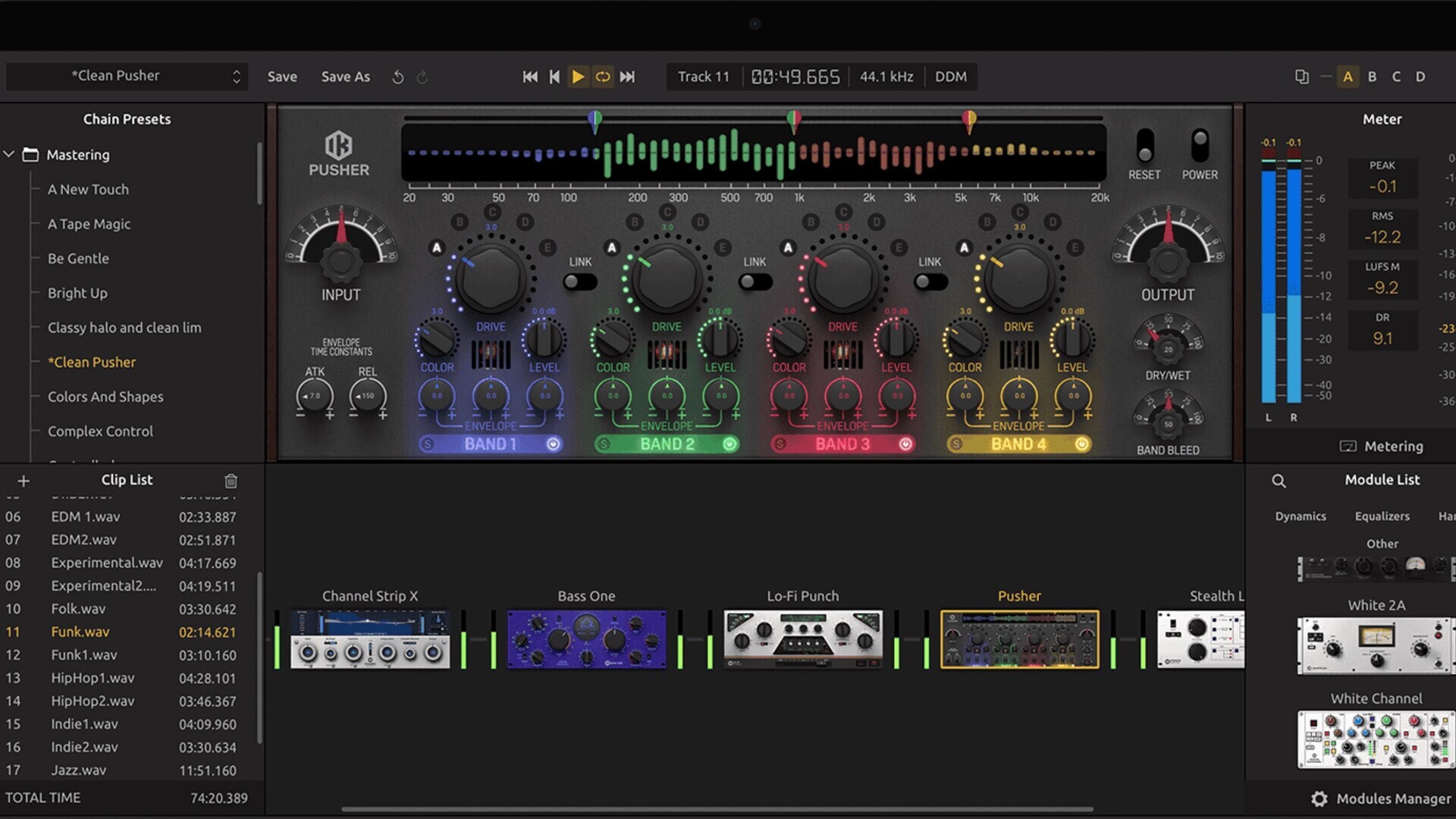Select Band 3 drive mode E
Screen dimensions: 1456x819
click(899, 248)
